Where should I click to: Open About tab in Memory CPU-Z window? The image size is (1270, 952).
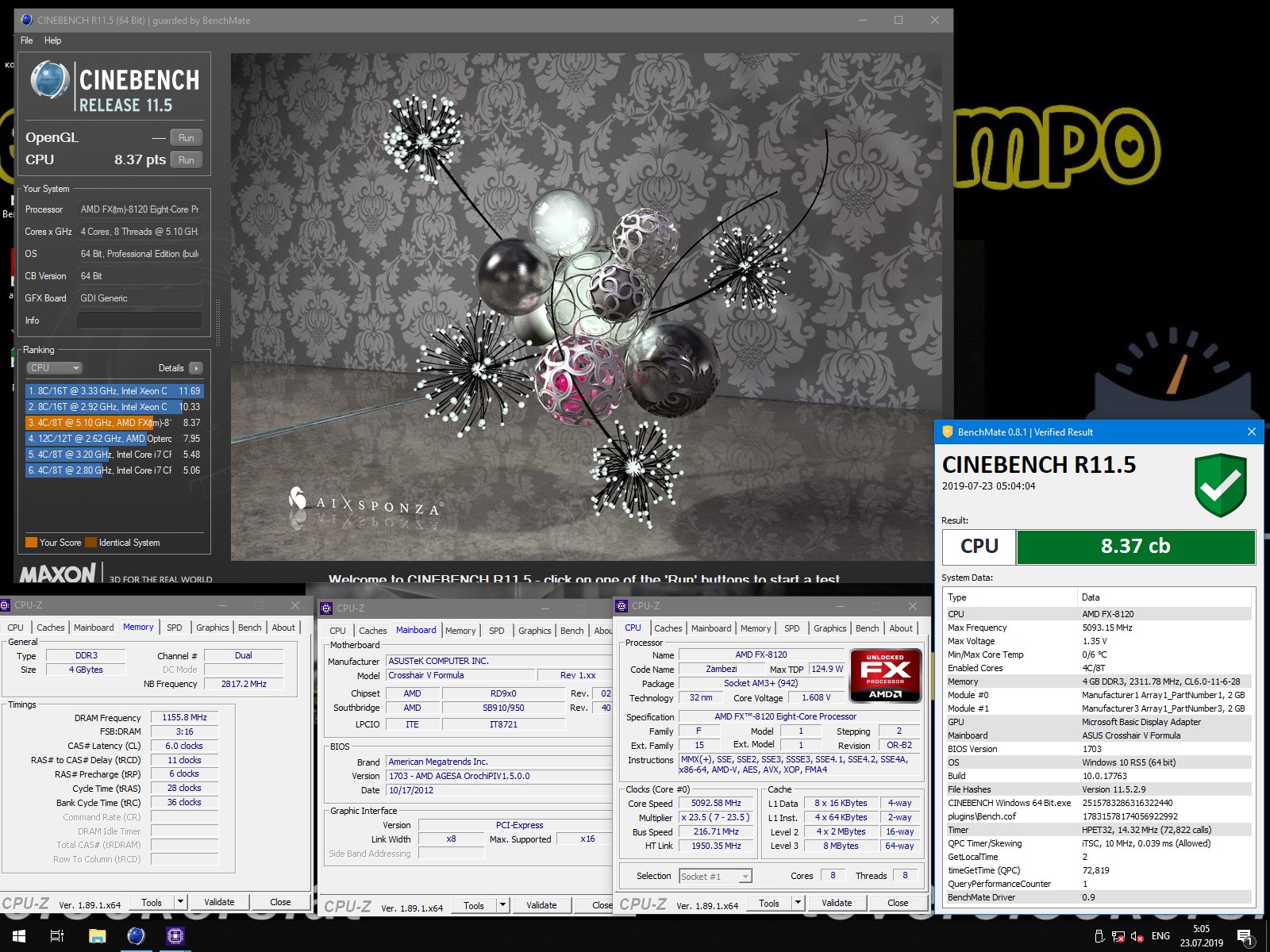[283, 628]
